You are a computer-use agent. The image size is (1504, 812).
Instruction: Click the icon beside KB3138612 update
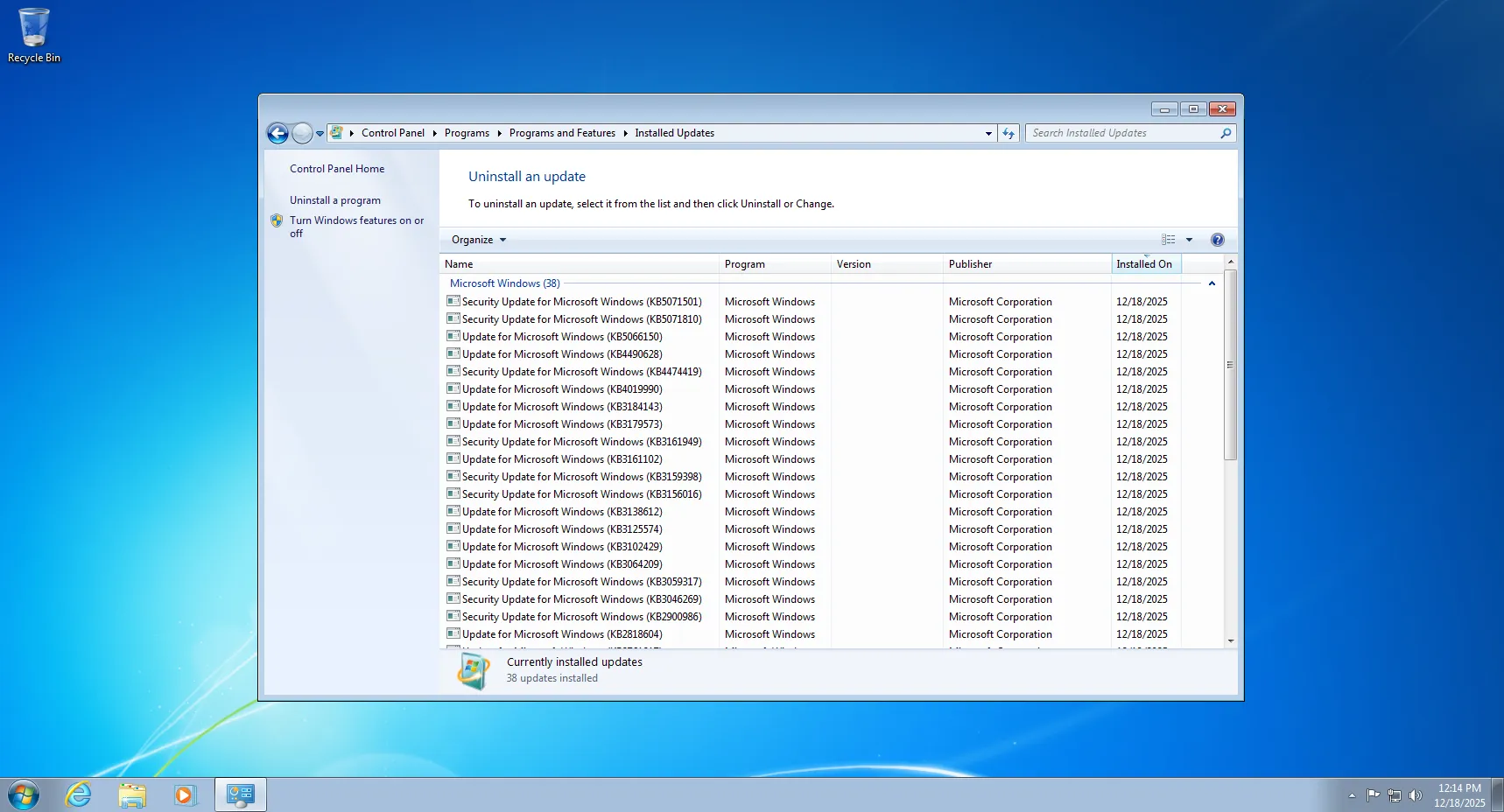[453, 511]
